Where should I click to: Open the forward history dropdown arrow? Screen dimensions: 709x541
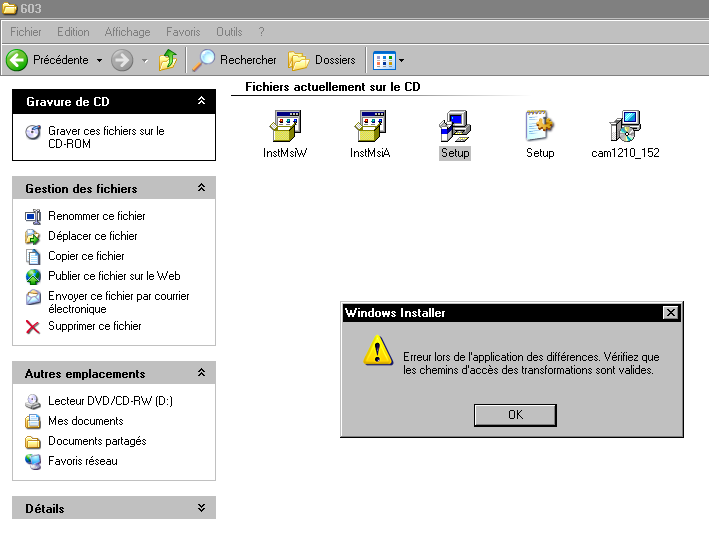[145, 60]
